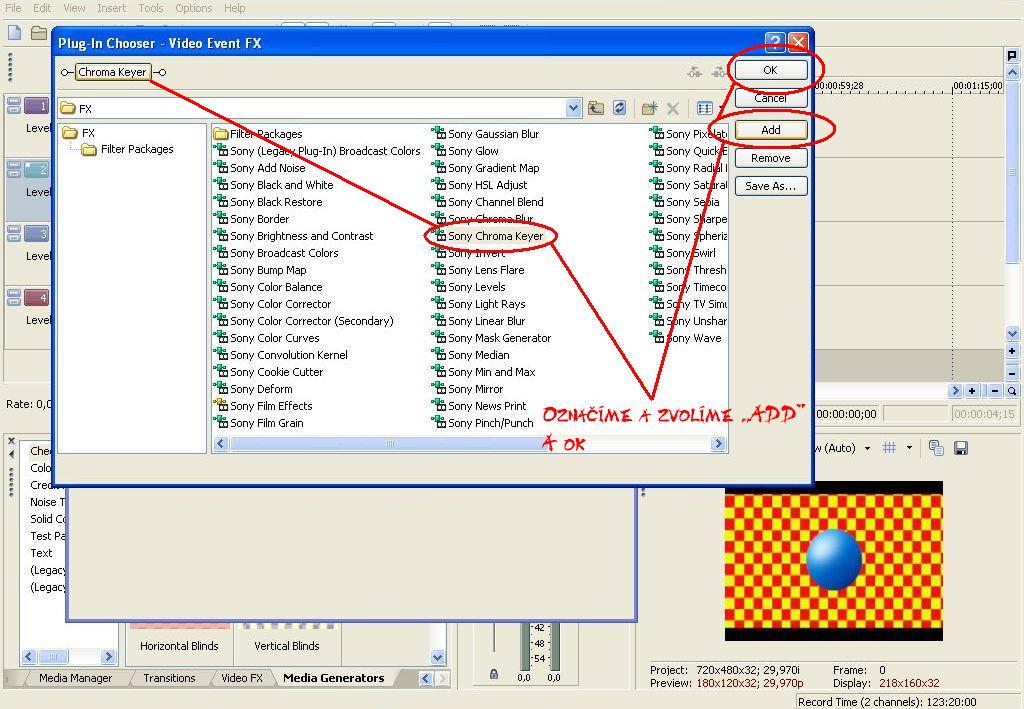Open the FX folder path dropdown
1024x709 pixels.
pyautogui.click(x=573, y=108)
